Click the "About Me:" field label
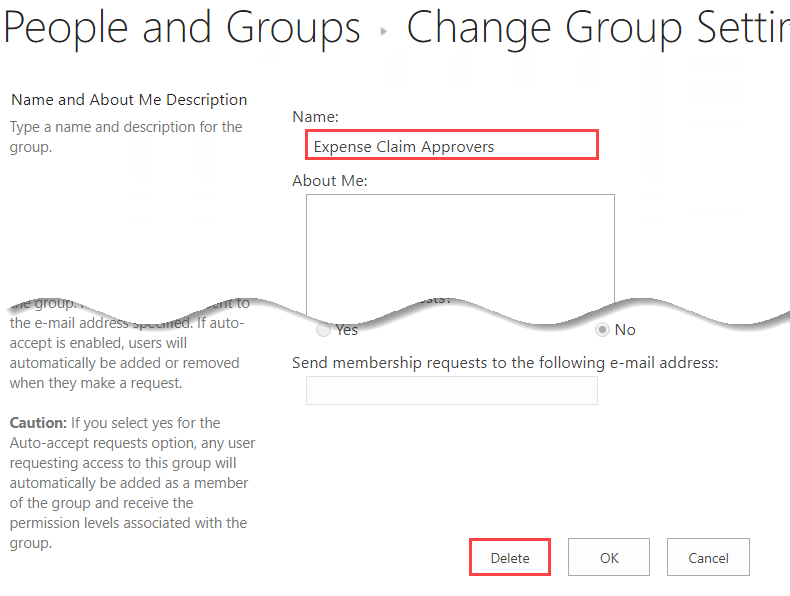 point(330,181)
